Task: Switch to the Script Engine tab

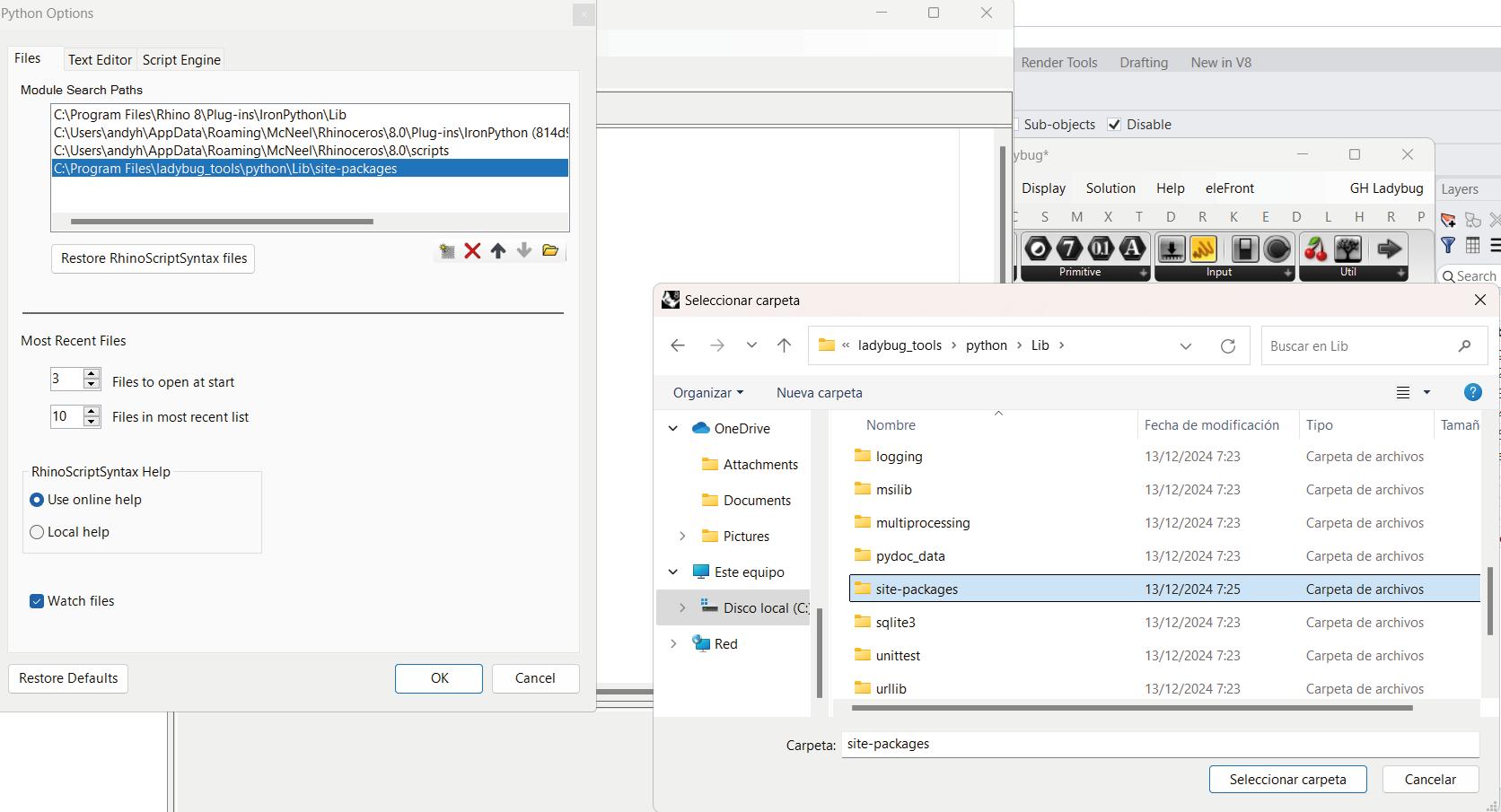Action: click(181, 59)
